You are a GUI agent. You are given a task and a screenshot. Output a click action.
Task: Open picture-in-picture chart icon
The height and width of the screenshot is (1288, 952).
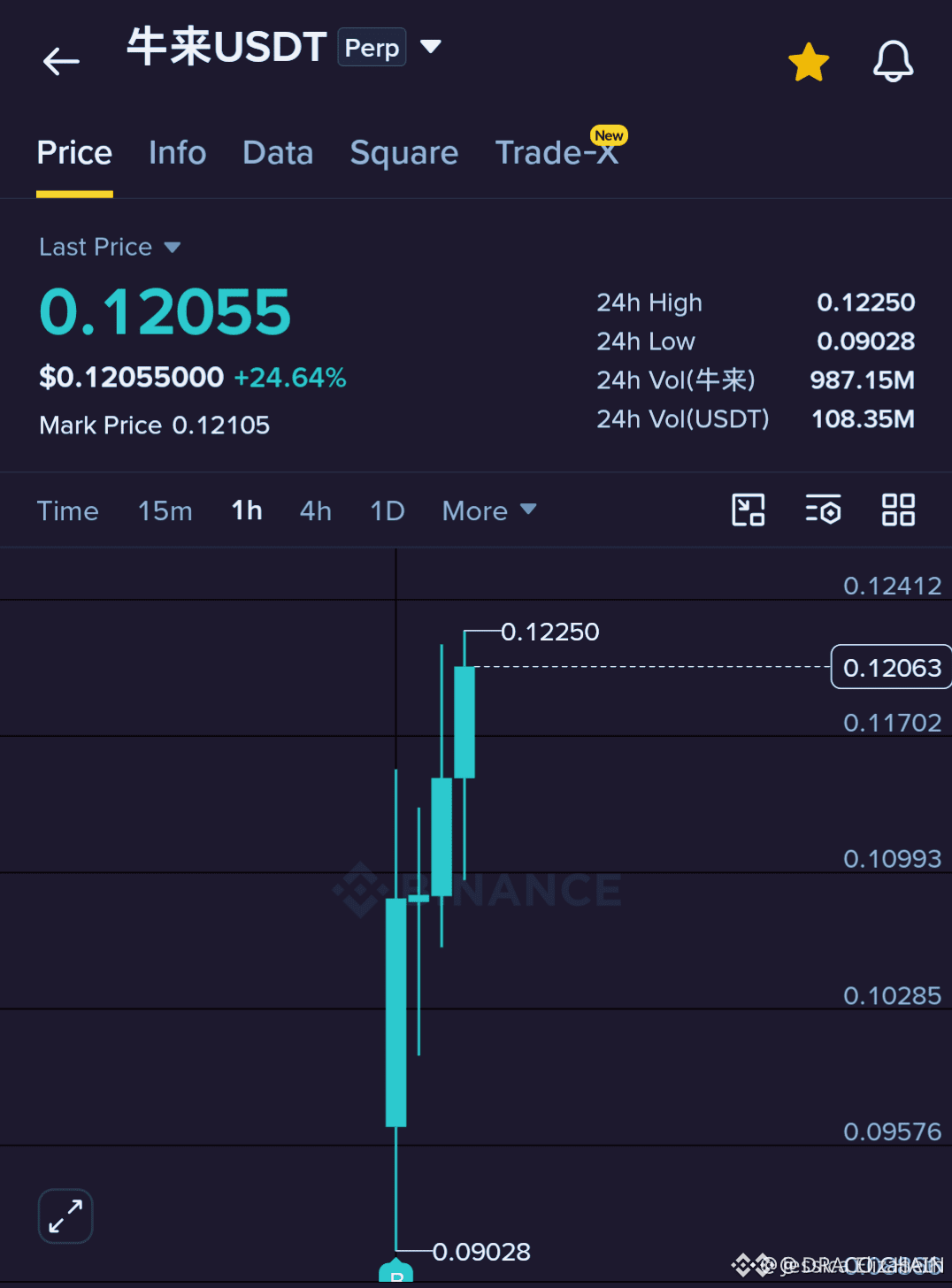point(749,510)
